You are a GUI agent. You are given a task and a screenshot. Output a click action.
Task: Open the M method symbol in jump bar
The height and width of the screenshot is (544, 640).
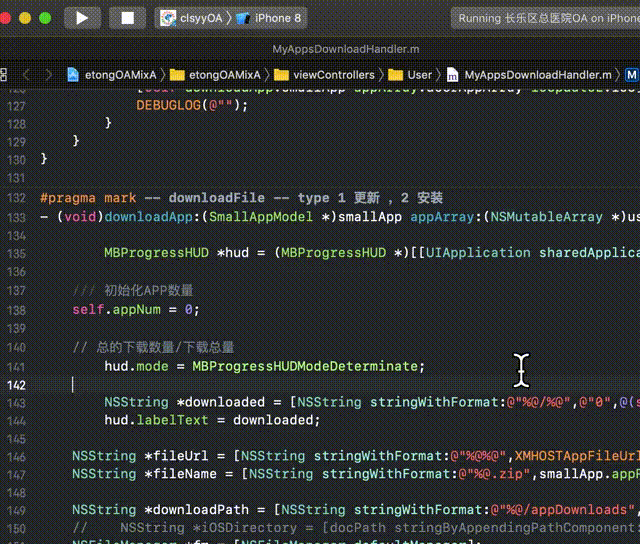tap(631, 75)
